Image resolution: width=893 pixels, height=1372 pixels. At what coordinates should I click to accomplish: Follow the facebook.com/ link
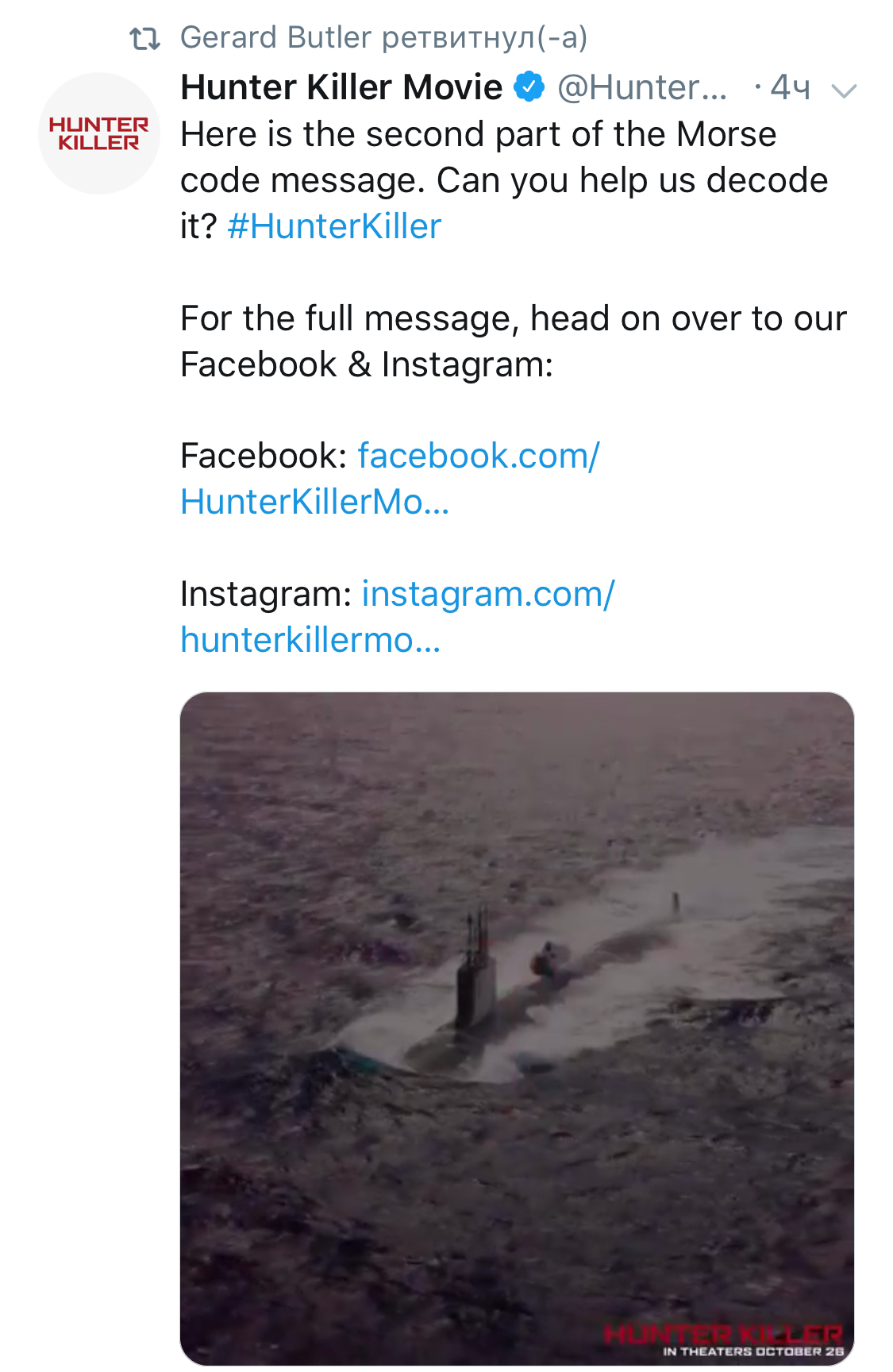479,456
